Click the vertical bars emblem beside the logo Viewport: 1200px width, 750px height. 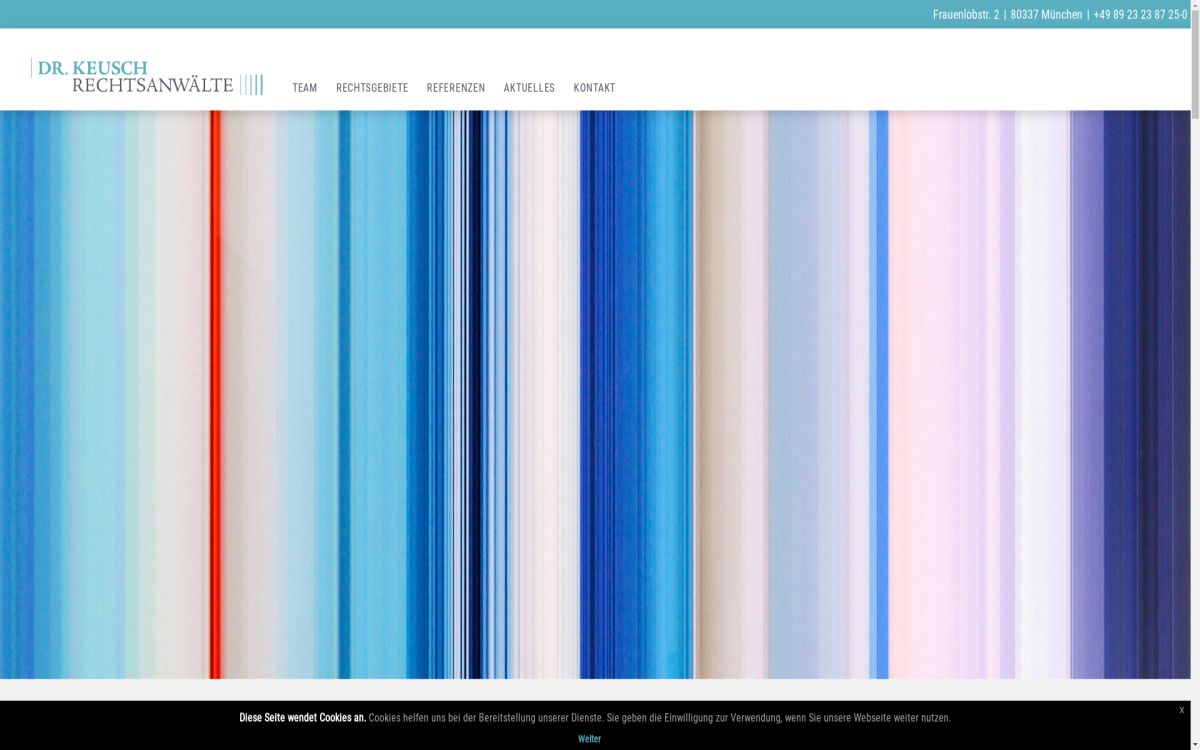[x=252, y=85]
